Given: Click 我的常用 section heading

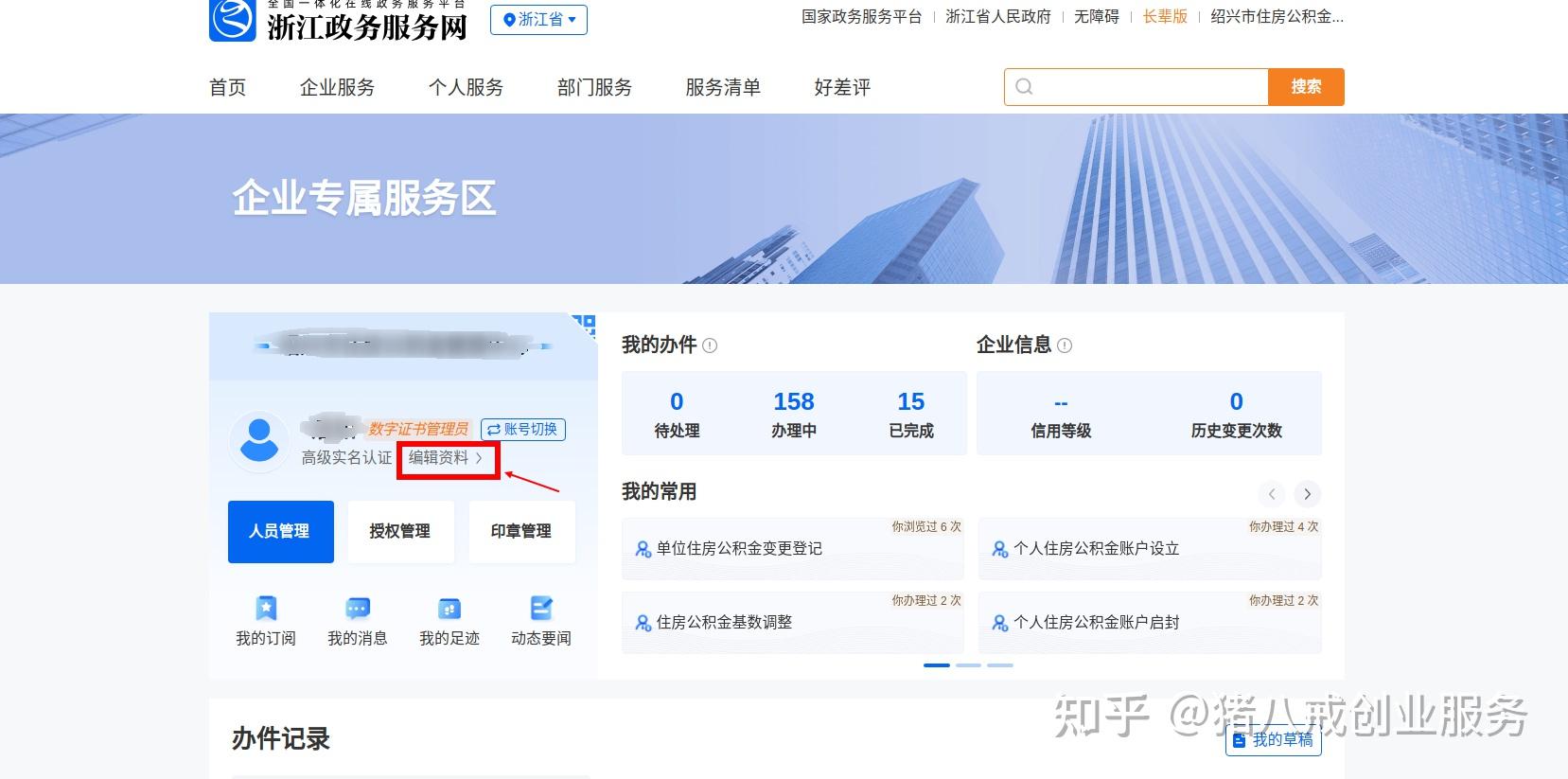Looking at the screenshot, I should pyautogui.click(x=659, y=492).
